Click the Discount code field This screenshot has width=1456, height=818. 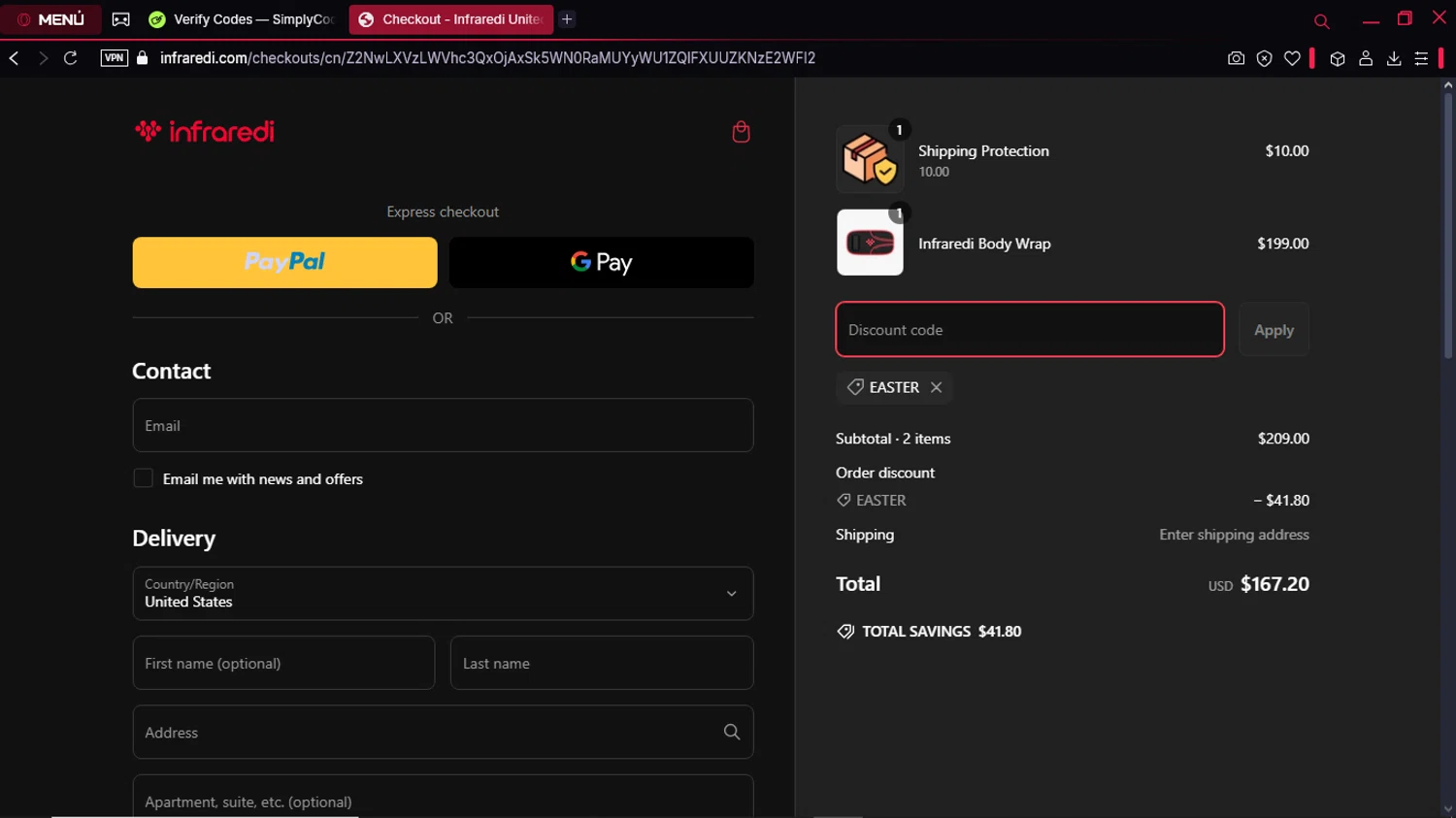[1030, 329]
